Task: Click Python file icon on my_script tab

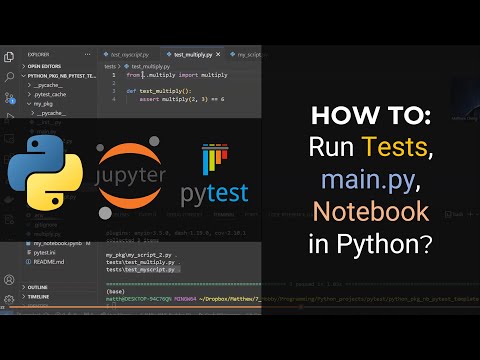Action: click(233, 54)
